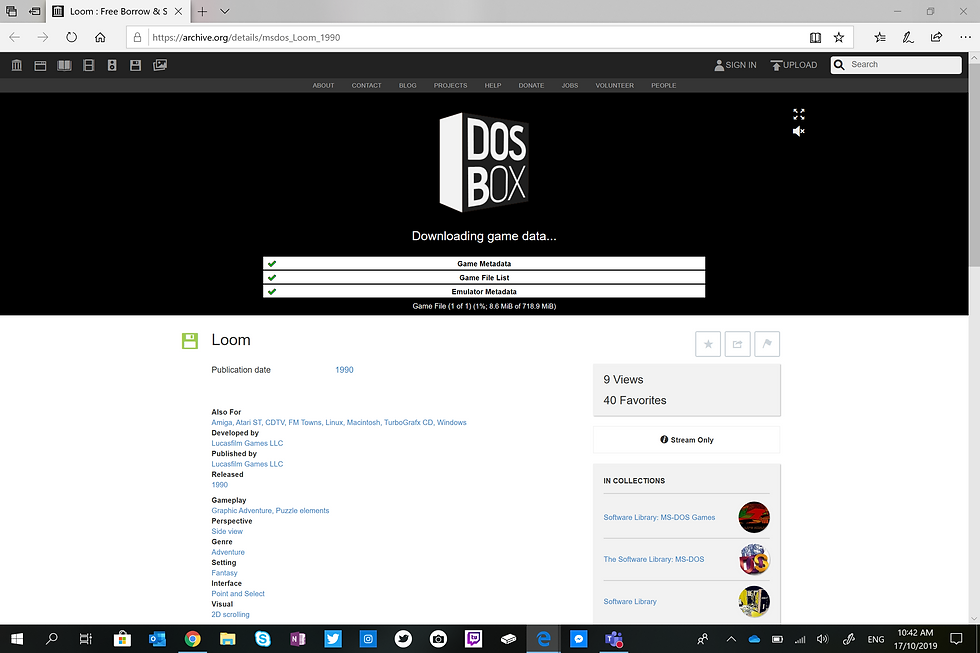Viewport: 980px width, 653px height.
Task: Click the Side view perspective link
Action: click(x=227, y=531)
